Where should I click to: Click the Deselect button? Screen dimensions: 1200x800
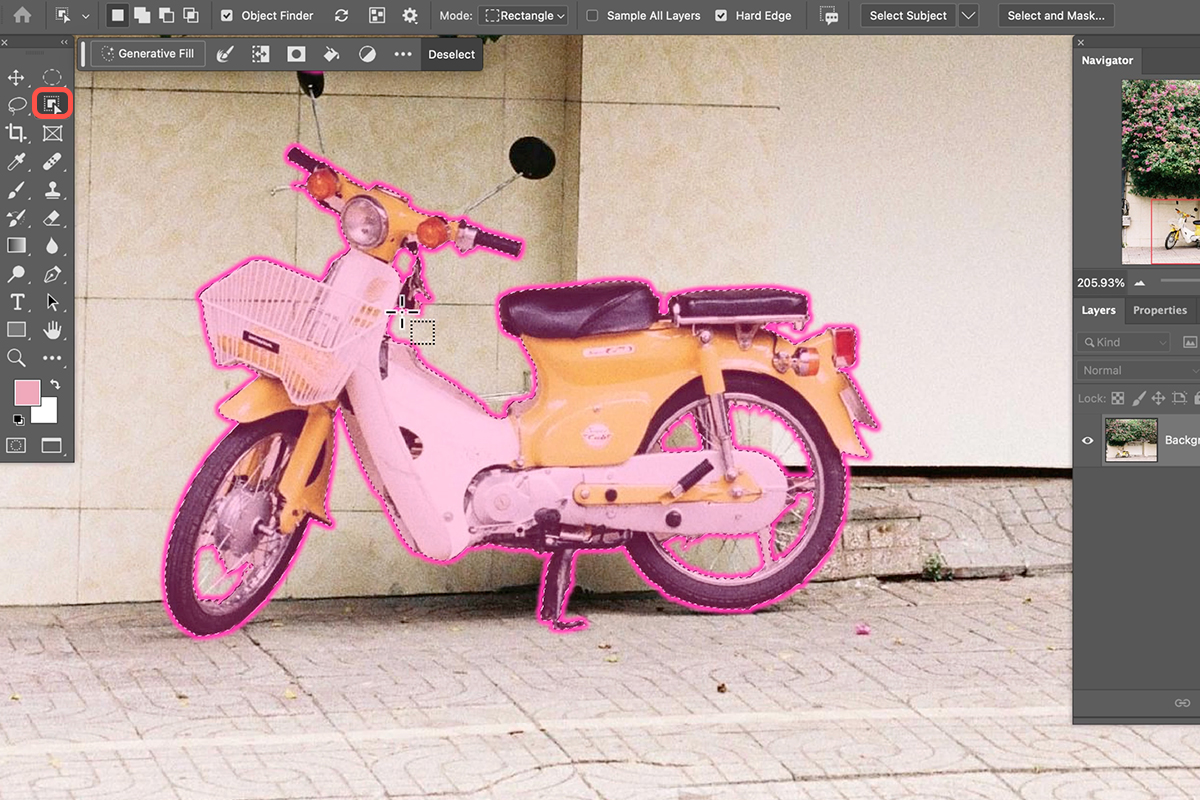[x=452, y=54]
